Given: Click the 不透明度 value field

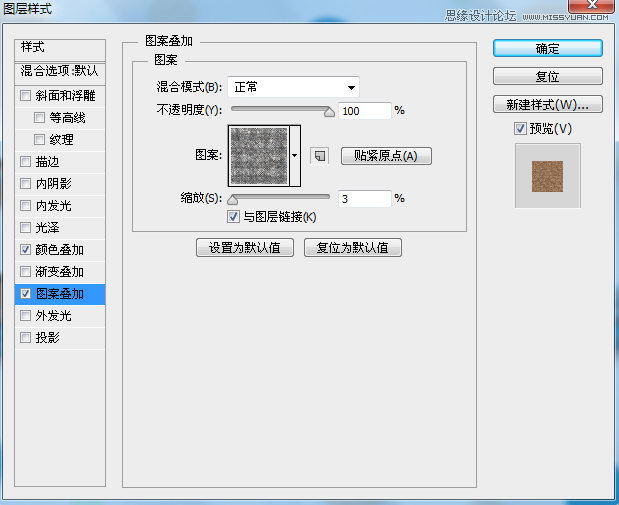Looking at the screenshot, I should click(x=364, y=111).
